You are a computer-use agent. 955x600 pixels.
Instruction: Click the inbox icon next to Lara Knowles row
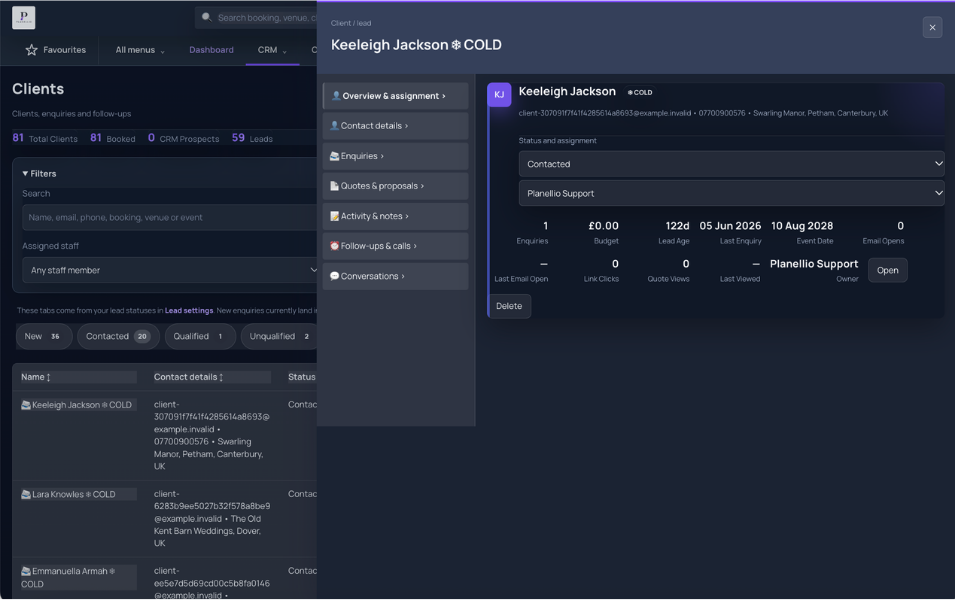26,495
